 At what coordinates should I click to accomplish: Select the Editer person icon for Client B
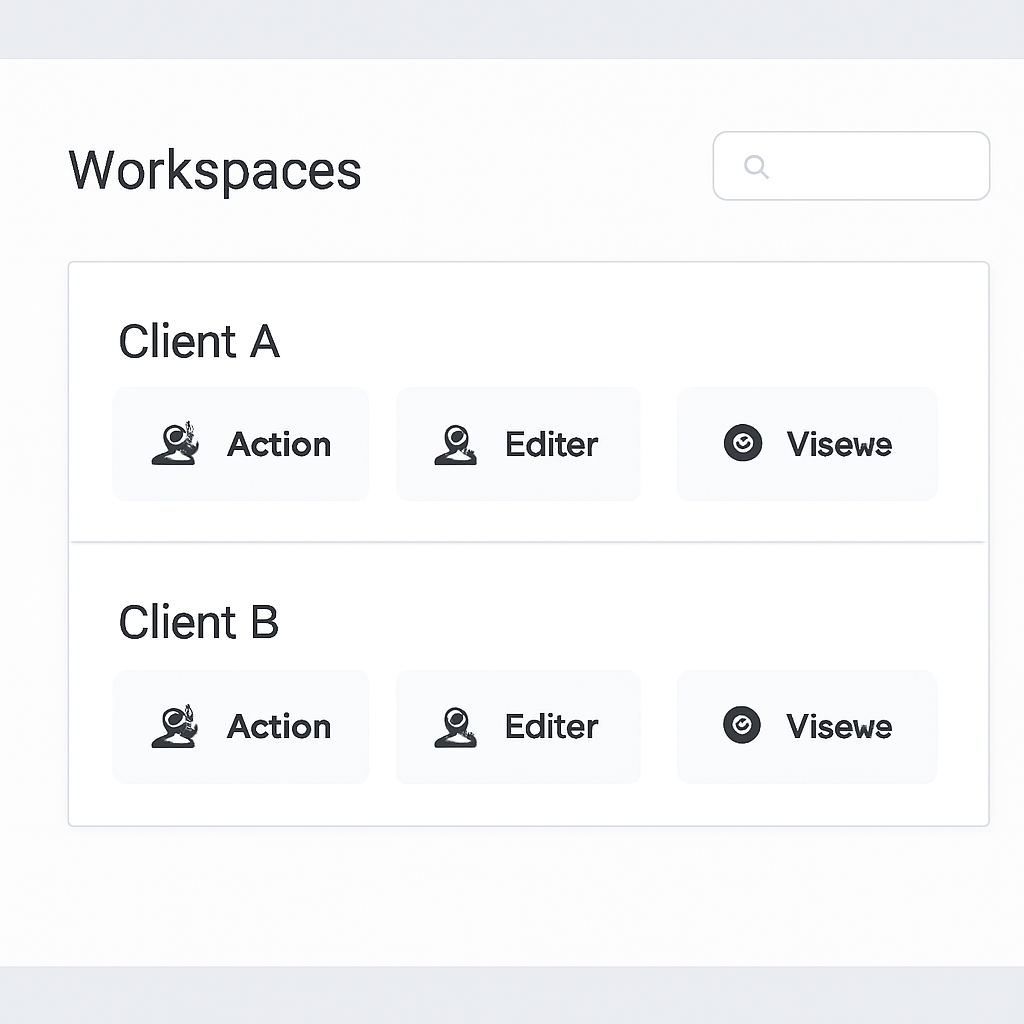click(x=455, y=727)
